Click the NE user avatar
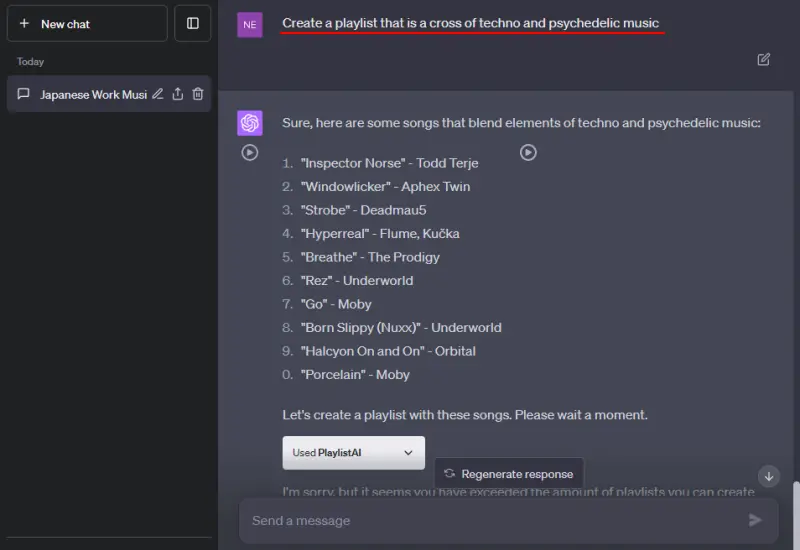The height and width of the screenshot is (550, 800). 250,24
